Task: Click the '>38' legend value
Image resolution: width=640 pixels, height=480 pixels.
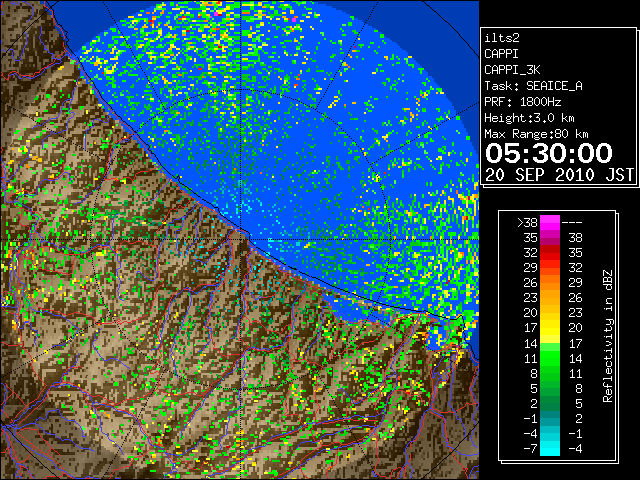Action: pyautogui.click(x=527, y=223)
